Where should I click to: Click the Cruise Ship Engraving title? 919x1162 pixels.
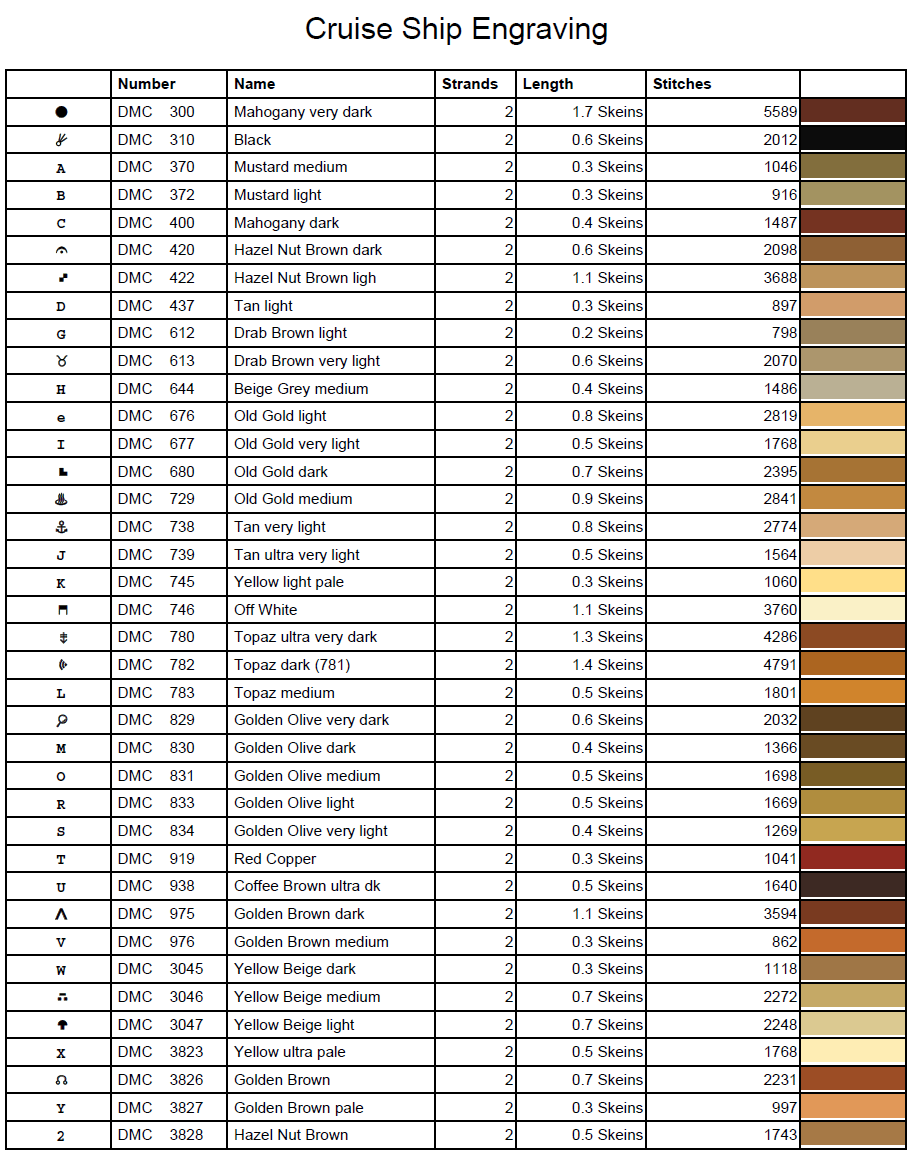[456, 29]
